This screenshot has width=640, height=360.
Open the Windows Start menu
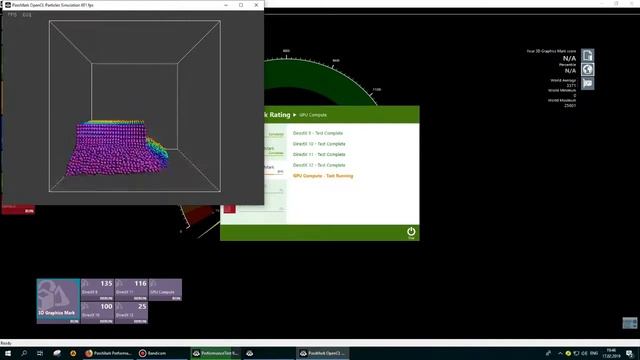(8, 353)
